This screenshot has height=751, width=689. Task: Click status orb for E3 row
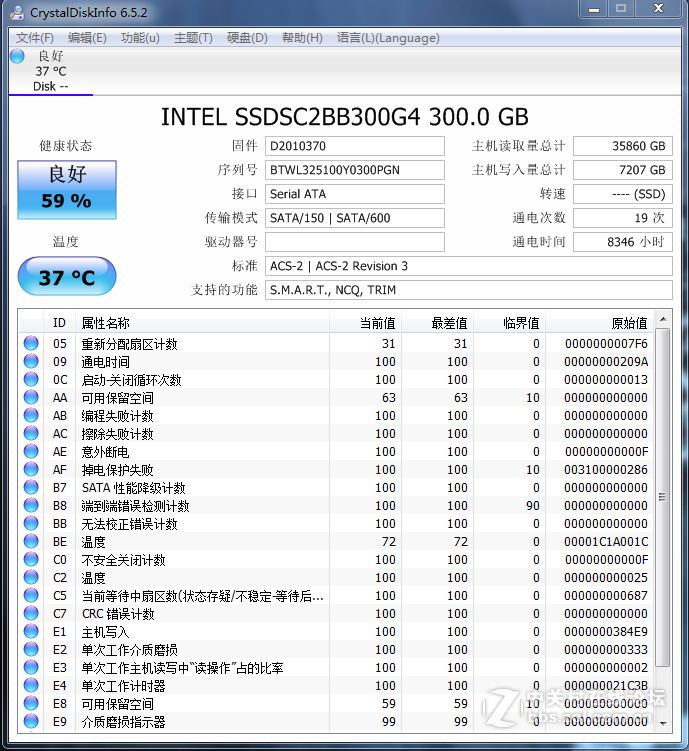coord(31,667)
